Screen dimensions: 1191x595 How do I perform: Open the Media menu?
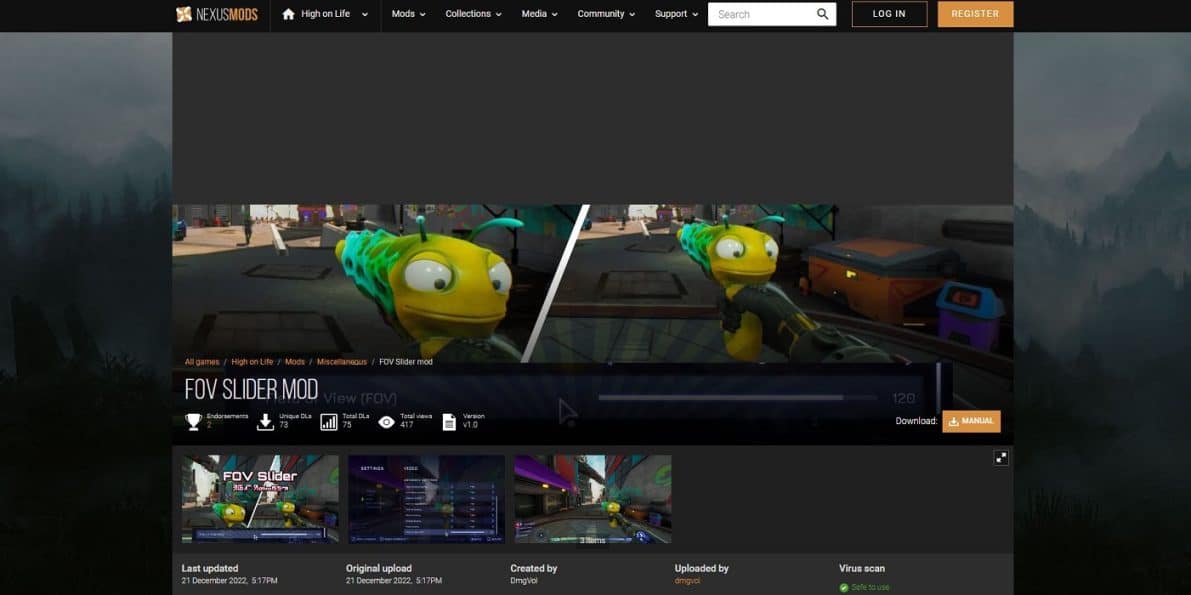[539, 14]
